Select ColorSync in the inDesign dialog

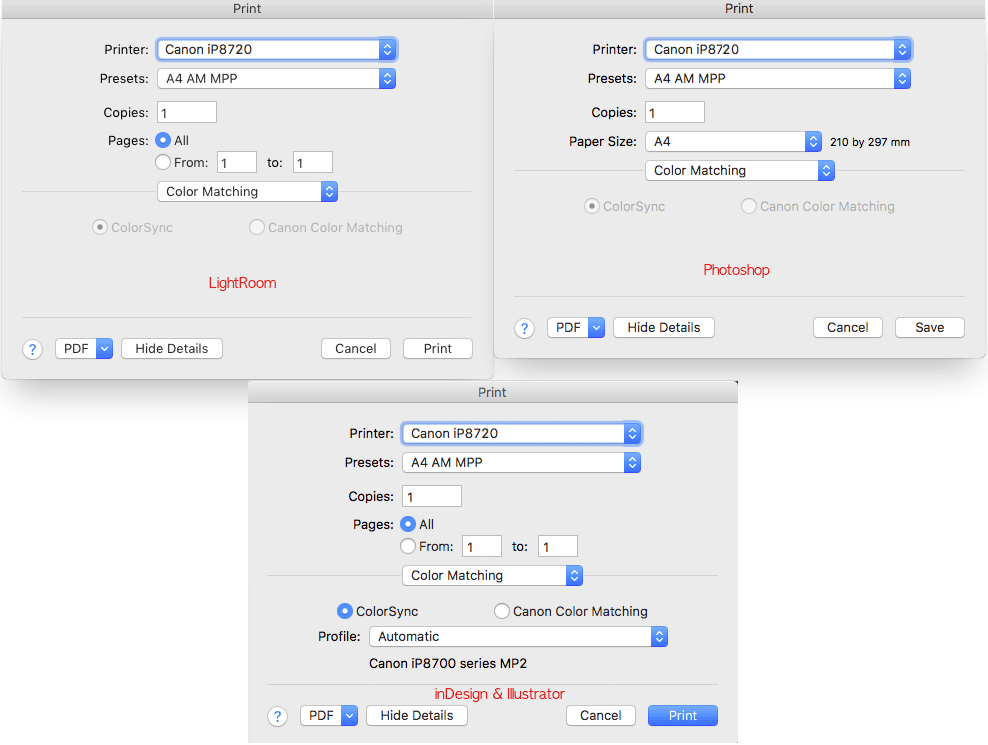pyautogui.click(x=344, y=611)
